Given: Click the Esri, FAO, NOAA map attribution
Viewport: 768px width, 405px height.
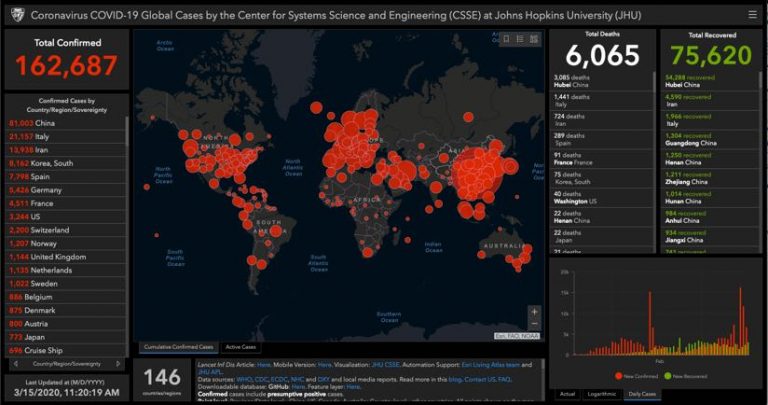Looking at the screenshot, I should coord(517,336).
